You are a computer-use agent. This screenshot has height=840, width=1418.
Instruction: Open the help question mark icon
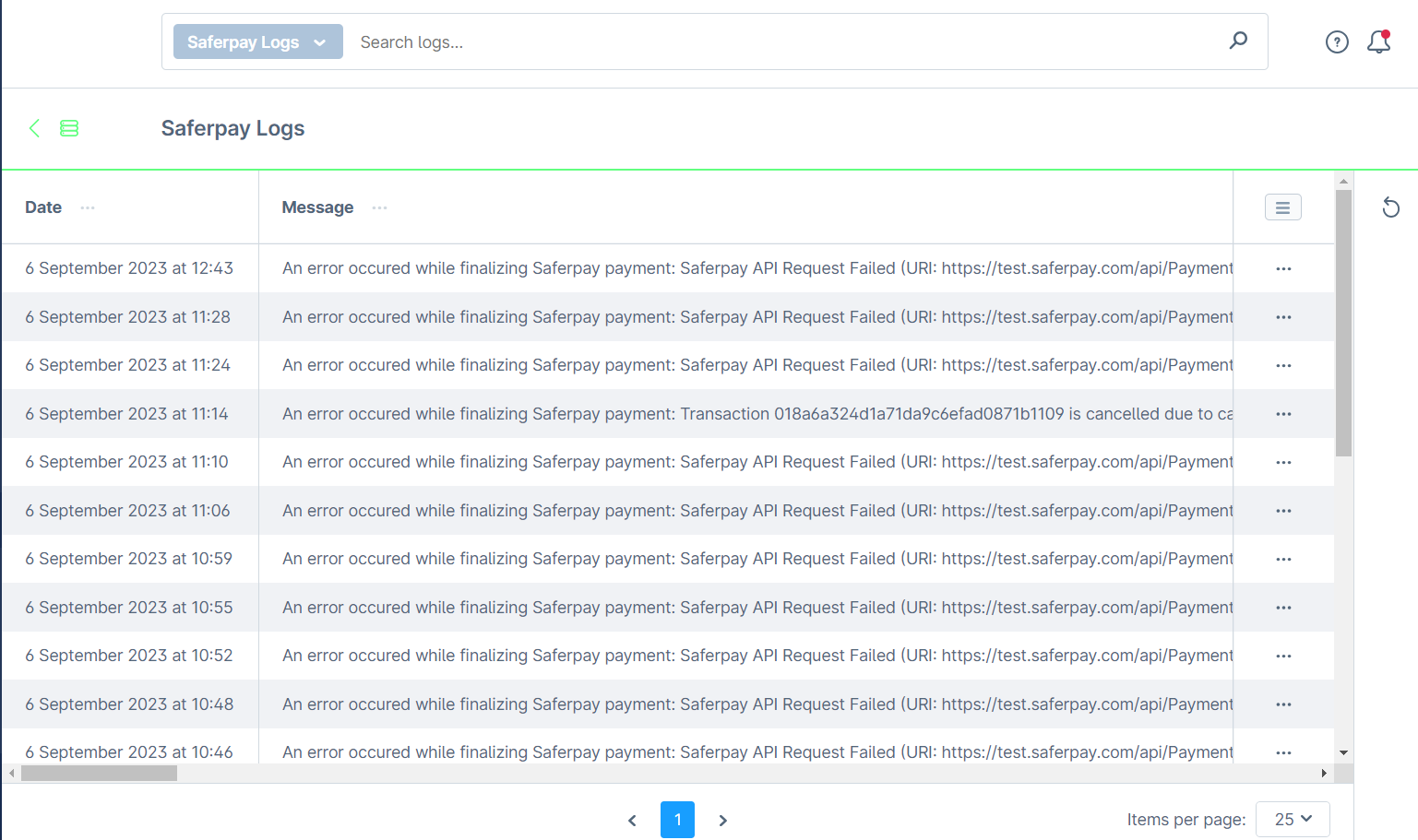1337,41
